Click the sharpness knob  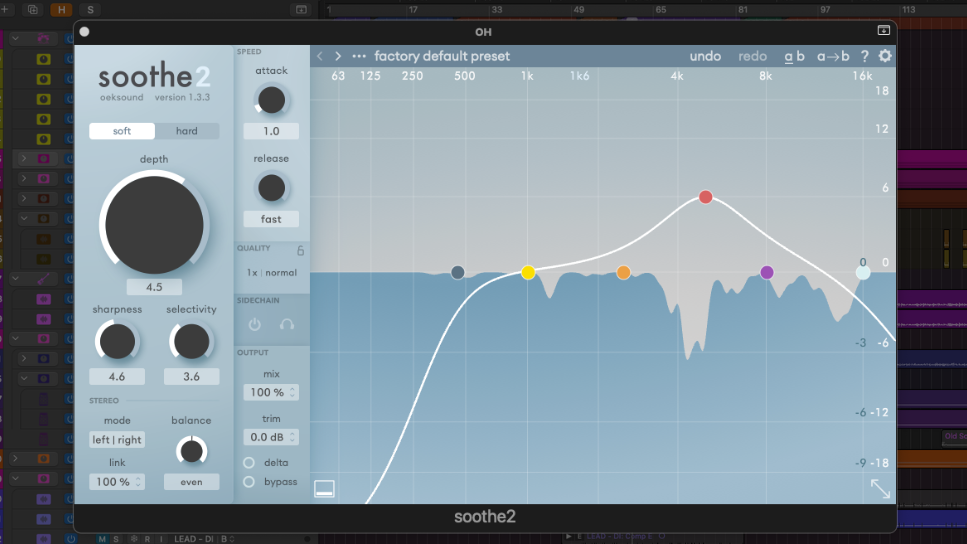(117, 341)
